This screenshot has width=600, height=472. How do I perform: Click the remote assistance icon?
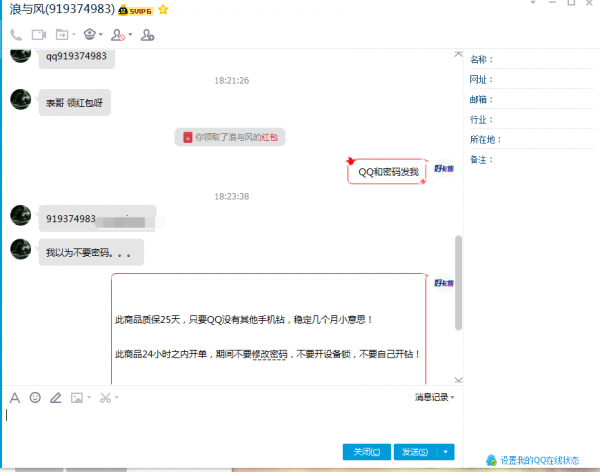[x=90, y=34]
